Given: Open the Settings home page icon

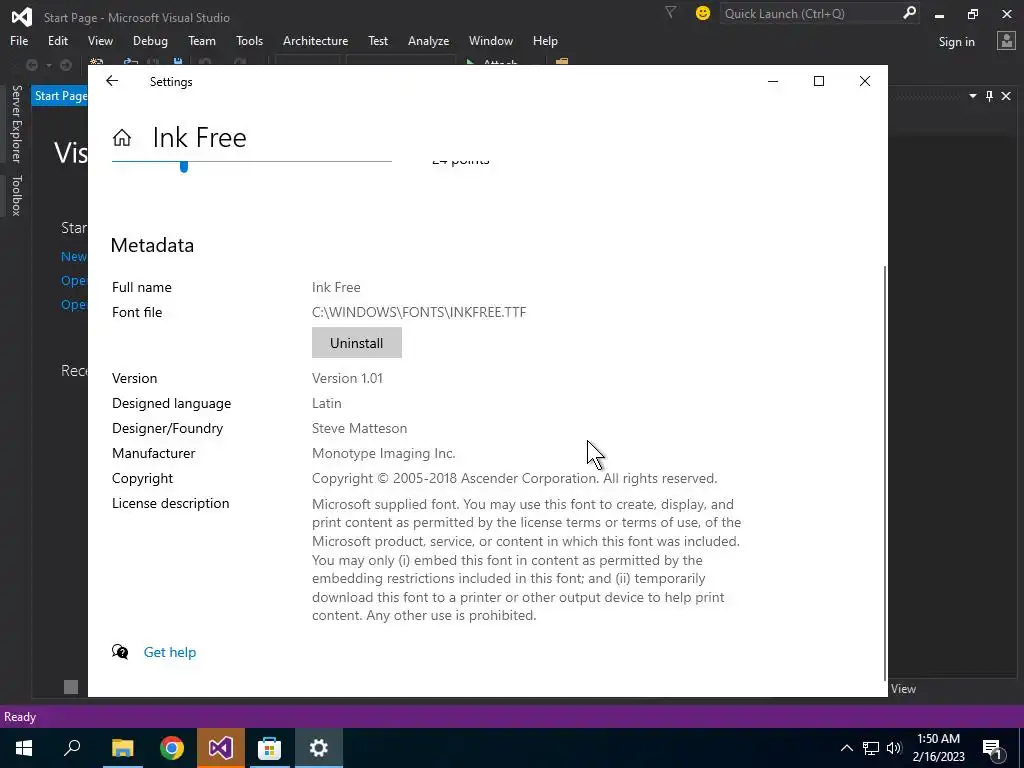Looking at the screenshot, I should [x=122, y=138].
